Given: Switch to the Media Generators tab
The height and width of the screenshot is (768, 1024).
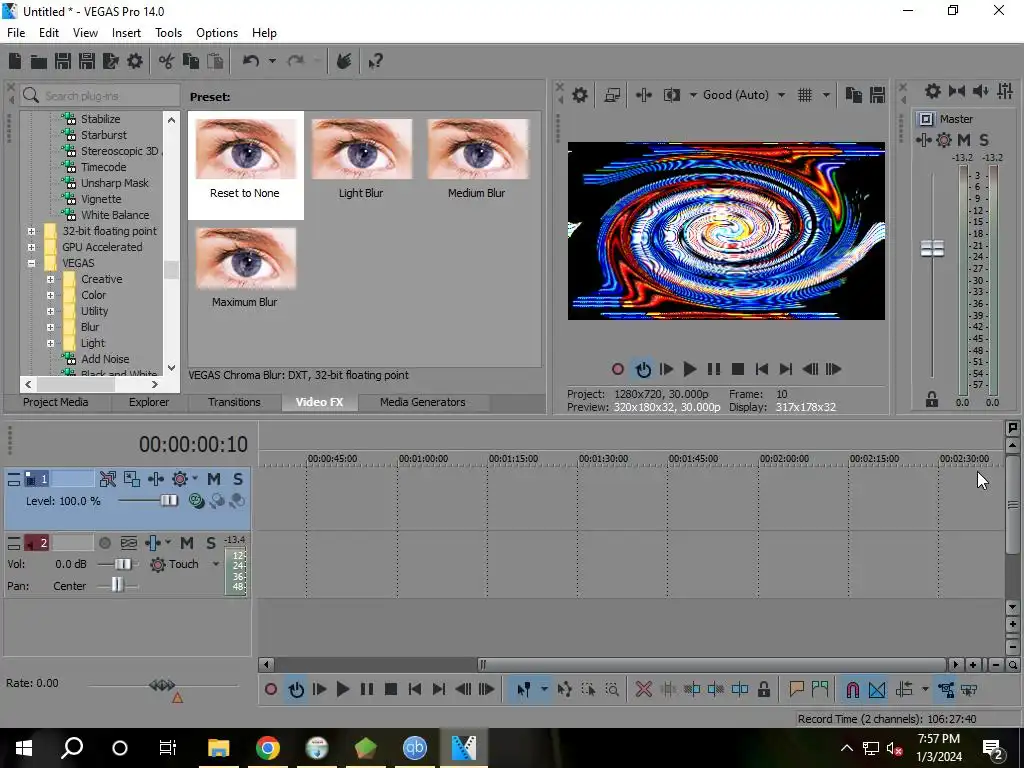Looking at the screenshot, I should (423, 402).
